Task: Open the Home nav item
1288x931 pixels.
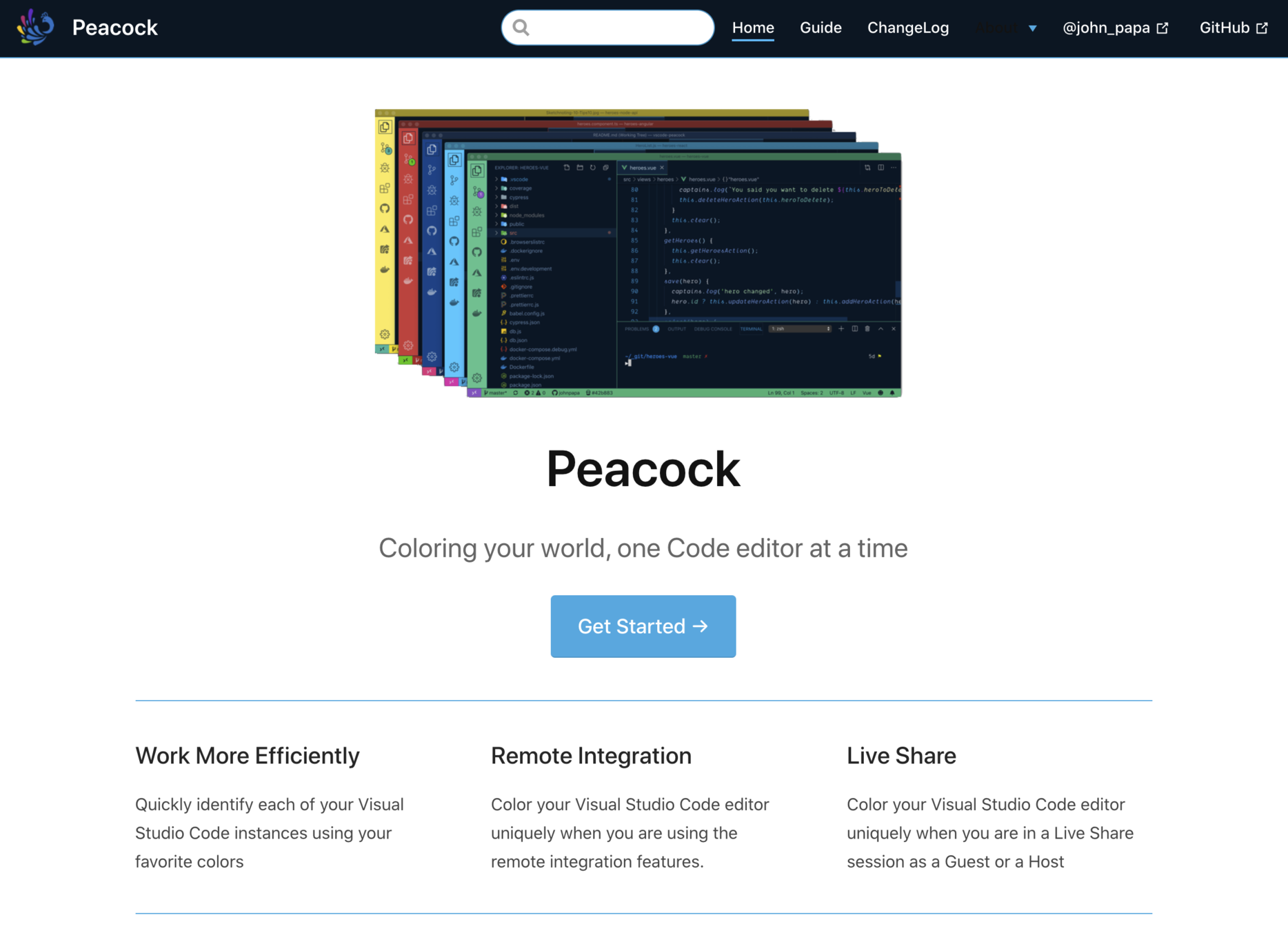Action: tap(753, 28)
